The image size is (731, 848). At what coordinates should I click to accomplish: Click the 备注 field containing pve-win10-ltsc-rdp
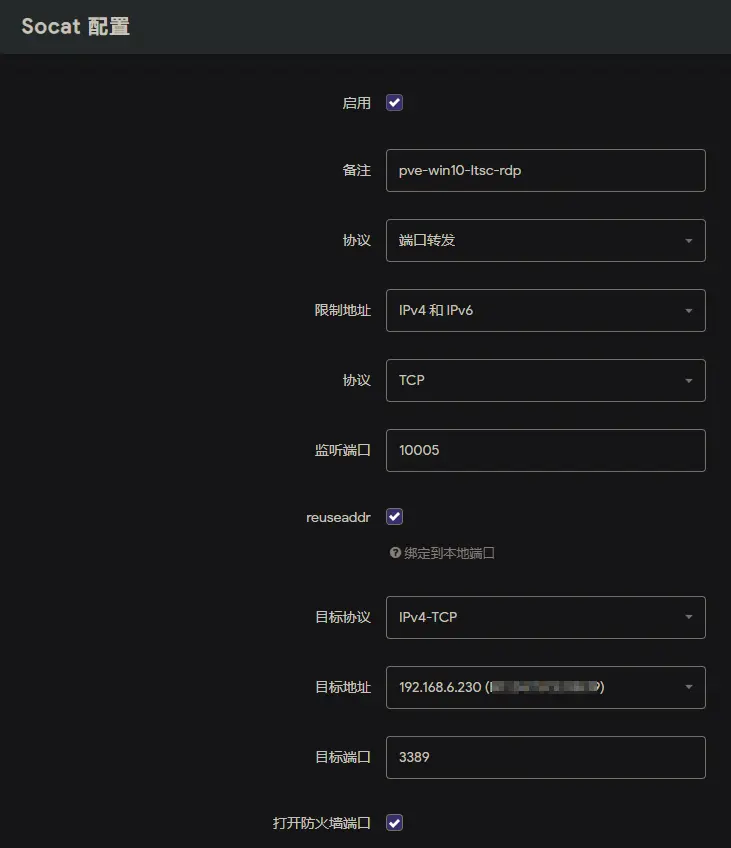[x=545, y=171]
